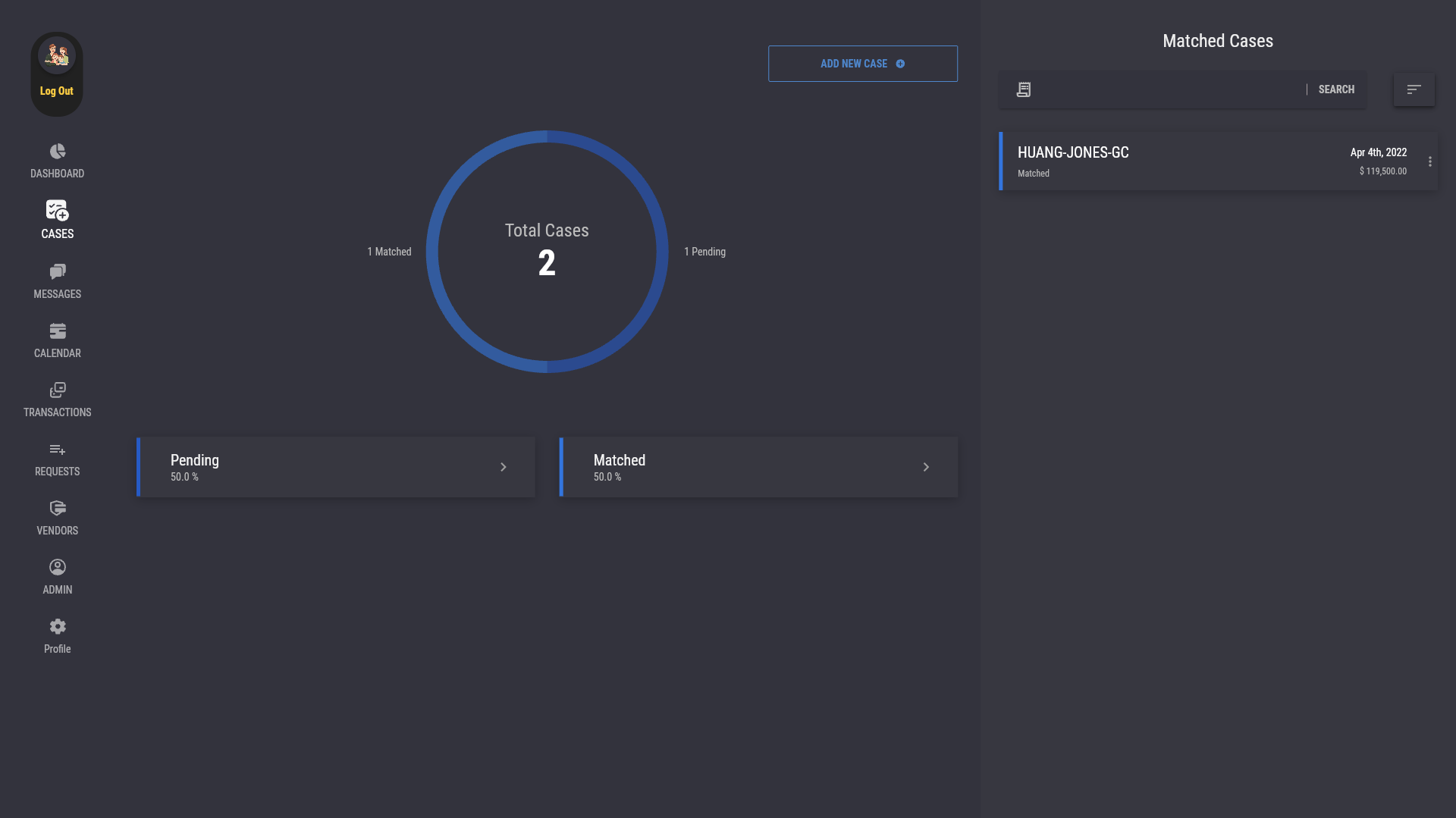Expand the Pending card chevron

pos(503,467)
